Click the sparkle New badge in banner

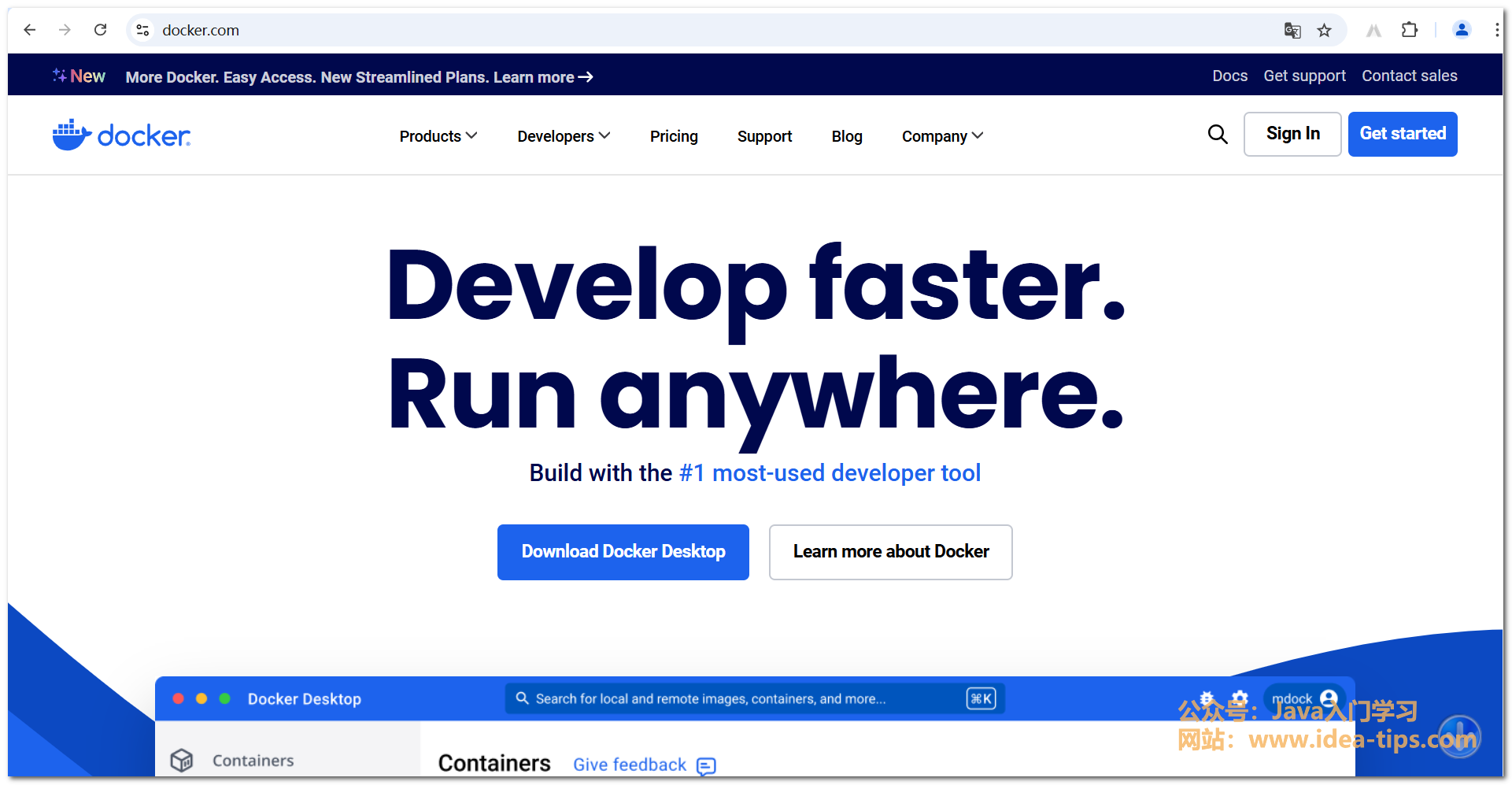(x=79, y=76)
